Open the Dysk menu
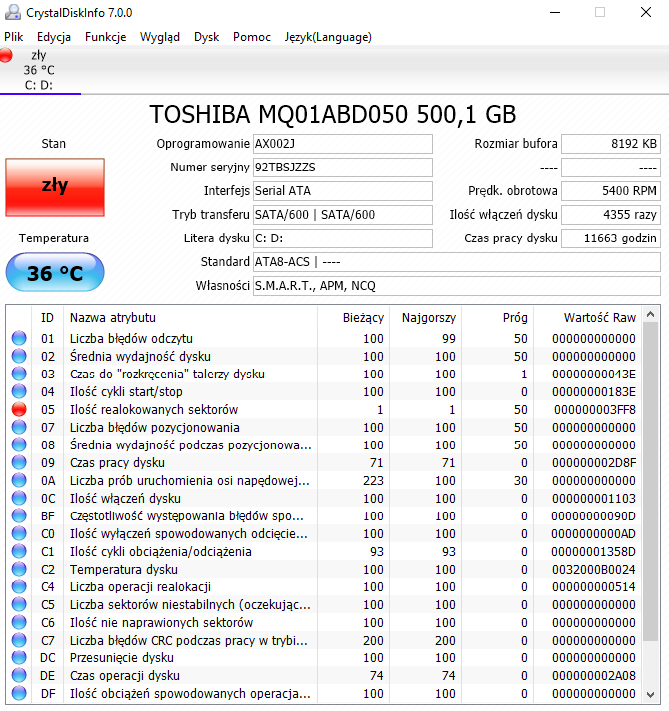Viewport: 669px width, 711px height. [206, 37]
